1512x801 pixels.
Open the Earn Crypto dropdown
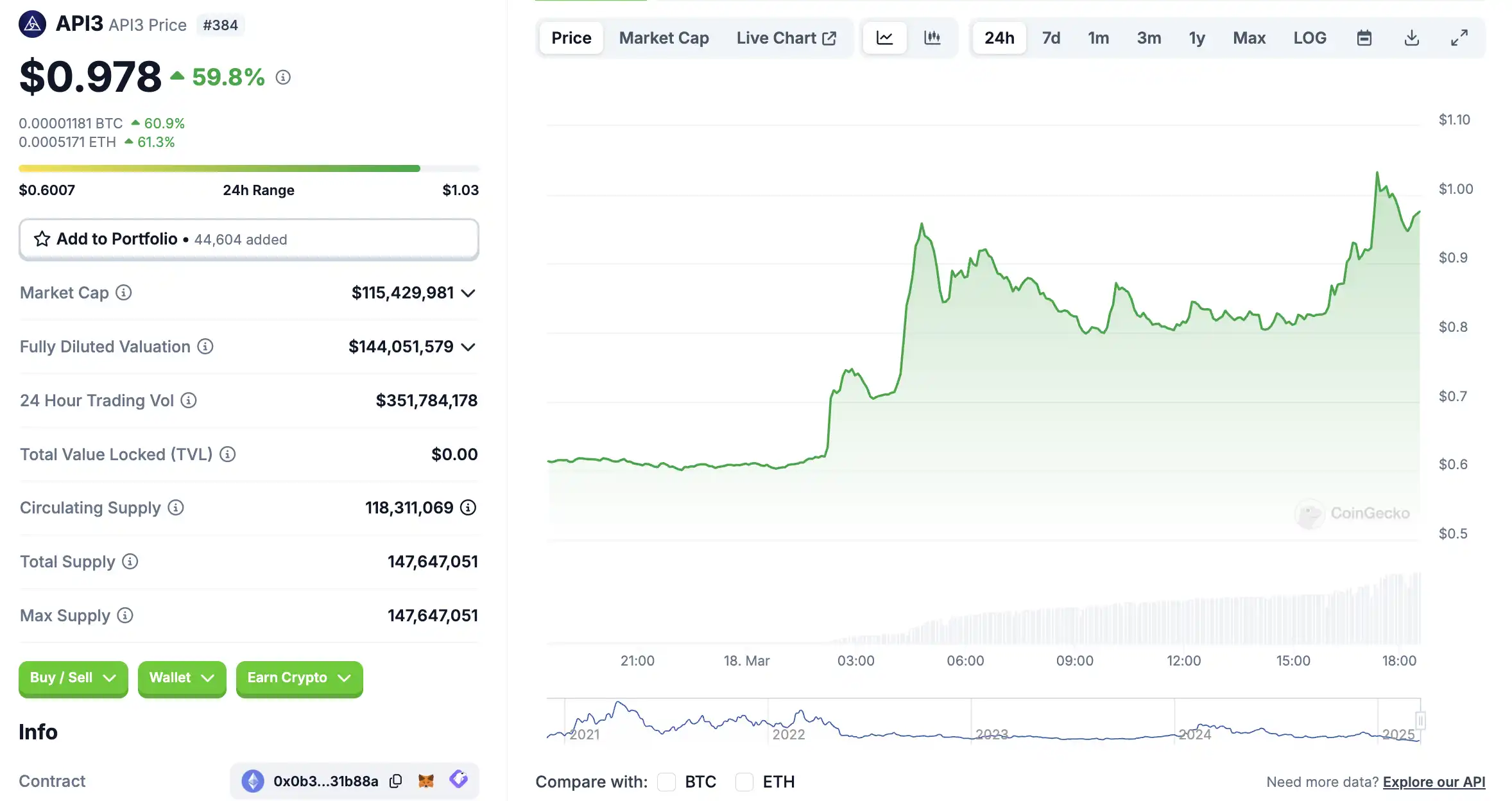tap(300, 678)
